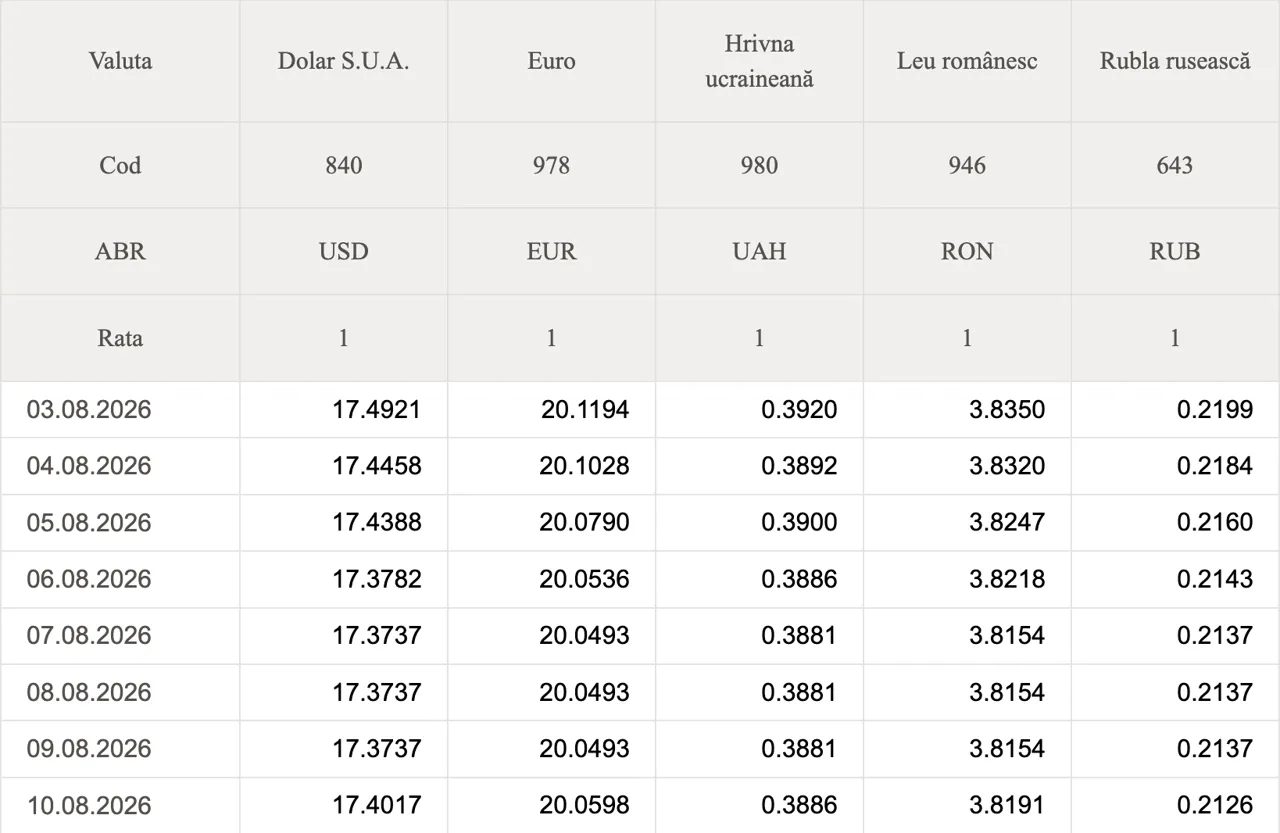This screenshot has width=1280, height=833.
Task: Select the RON abbreviation cell
Action: pos(967,251)
